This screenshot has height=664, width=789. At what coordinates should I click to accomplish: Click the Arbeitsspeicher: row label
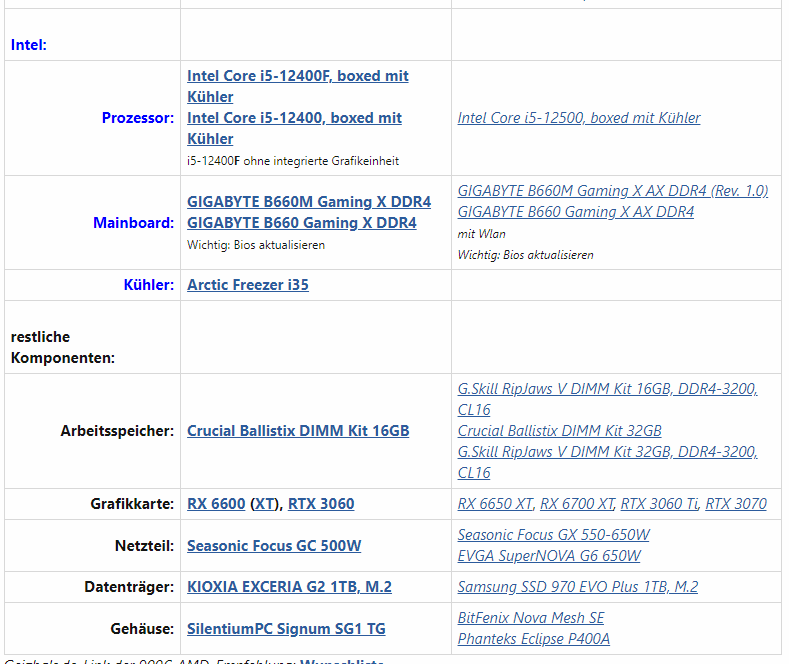[x=117, y=431]
